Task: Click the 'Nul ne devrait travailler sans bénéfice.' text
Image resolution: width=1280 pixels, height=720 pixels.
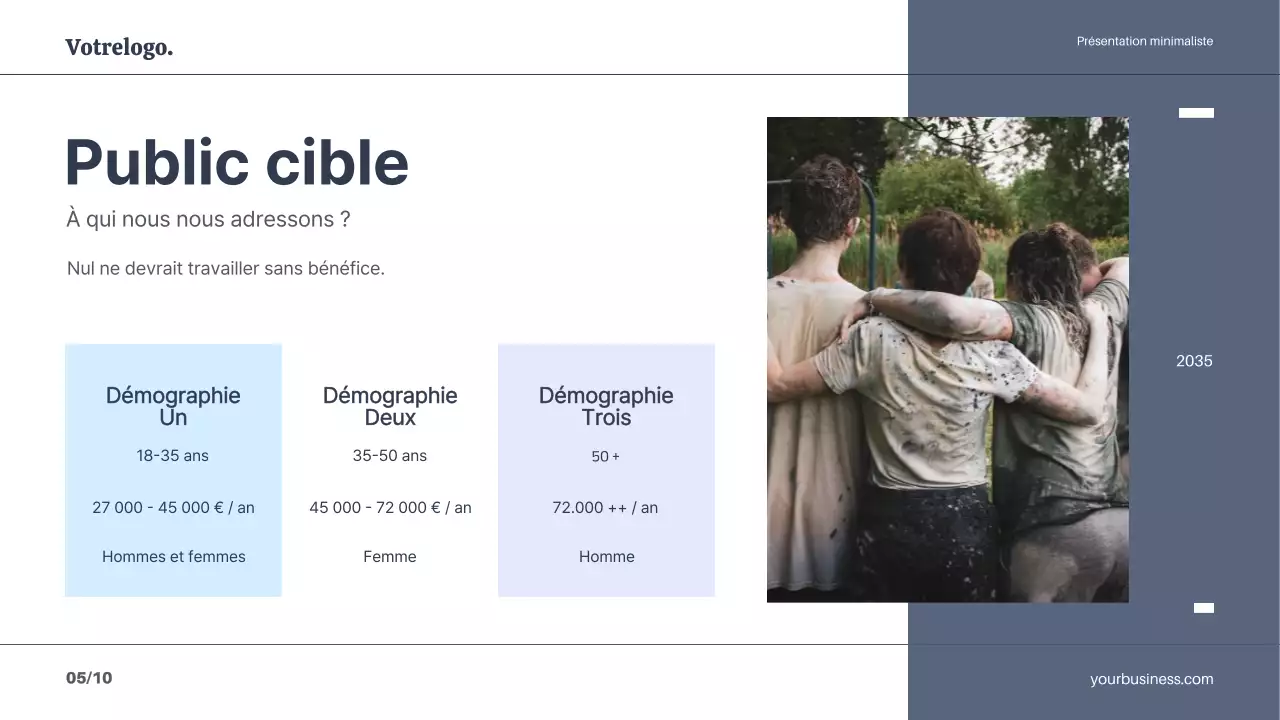Action: coord(225,267)
